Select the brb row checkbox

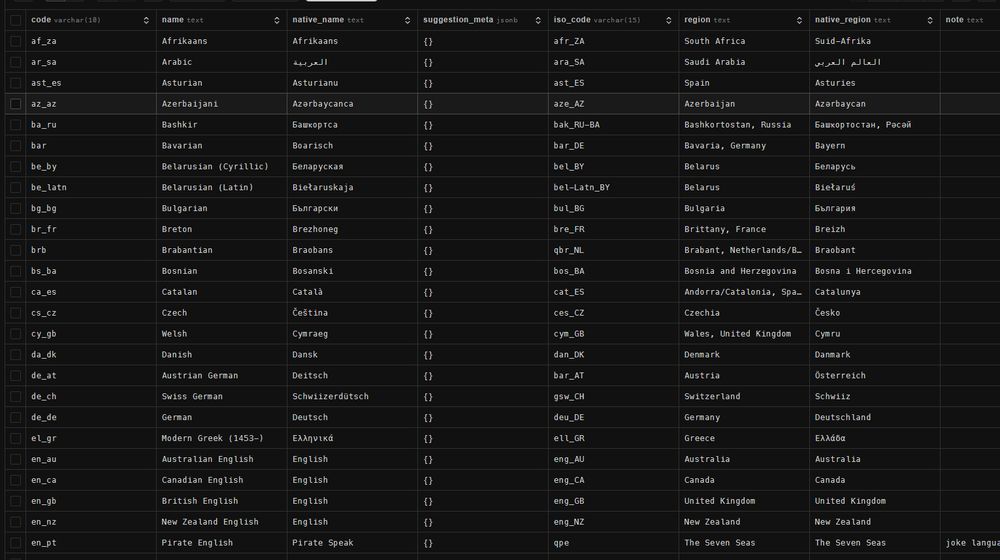pos(15,250)
